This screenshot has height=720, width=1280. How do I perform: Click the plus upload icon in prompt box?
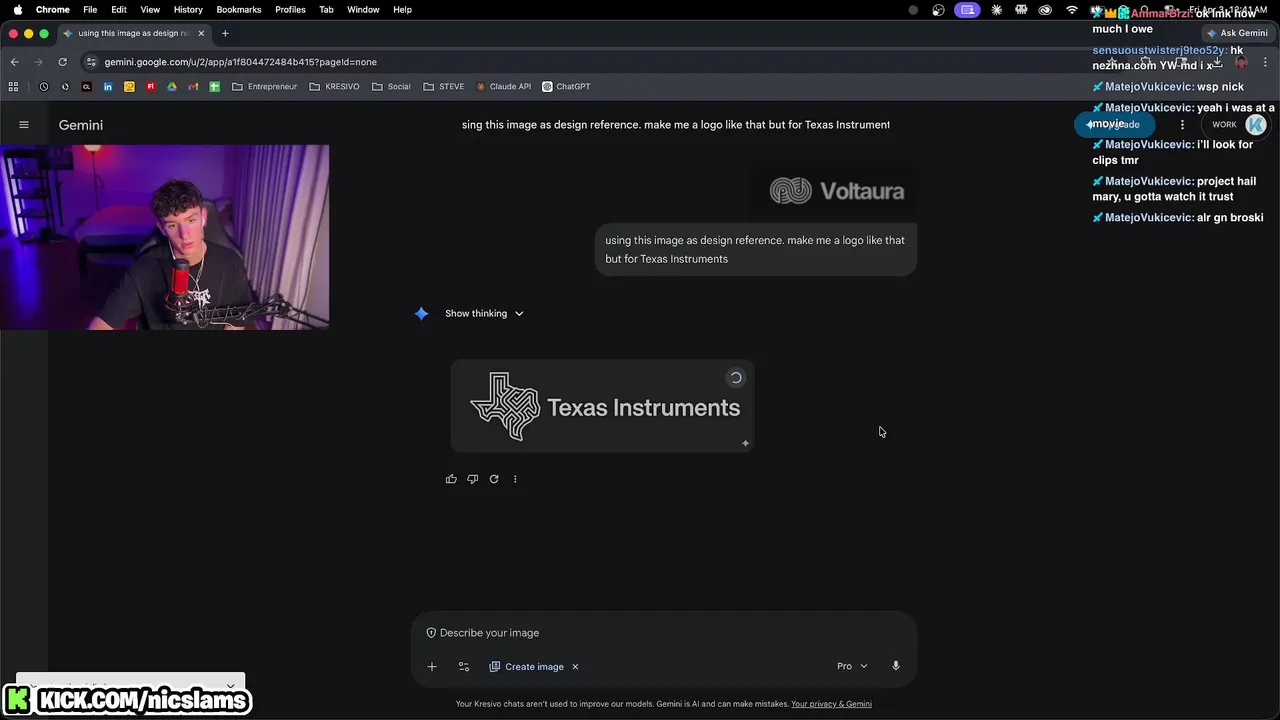[x=432, y=666]
